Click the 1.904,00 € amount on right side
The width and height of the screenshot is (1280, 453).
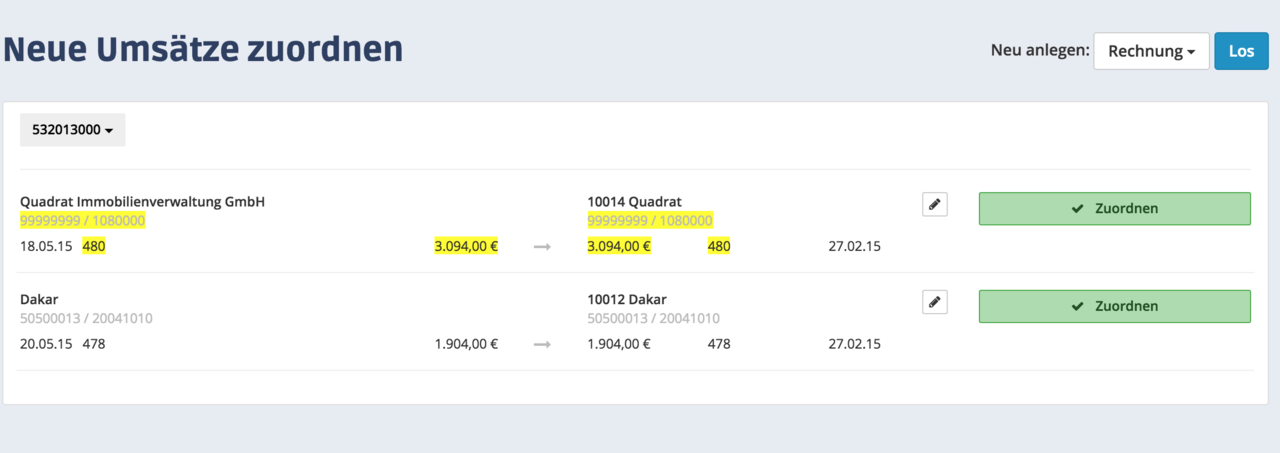pyautogui.click(x=619, y=344)
